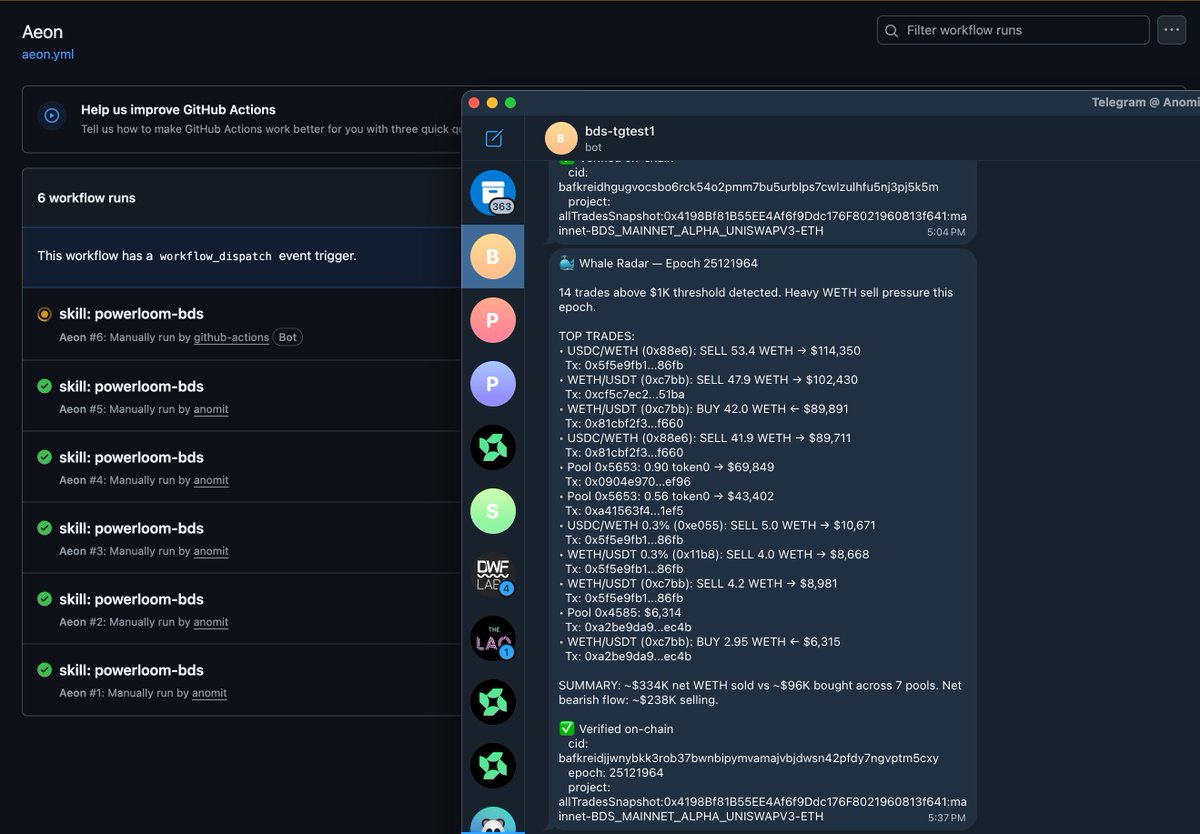This screenshot has width=1200, height=834.
Task: Open the powerloom-bds run Aeon #5
Action: pyautogui.click(x=131, y=386)
